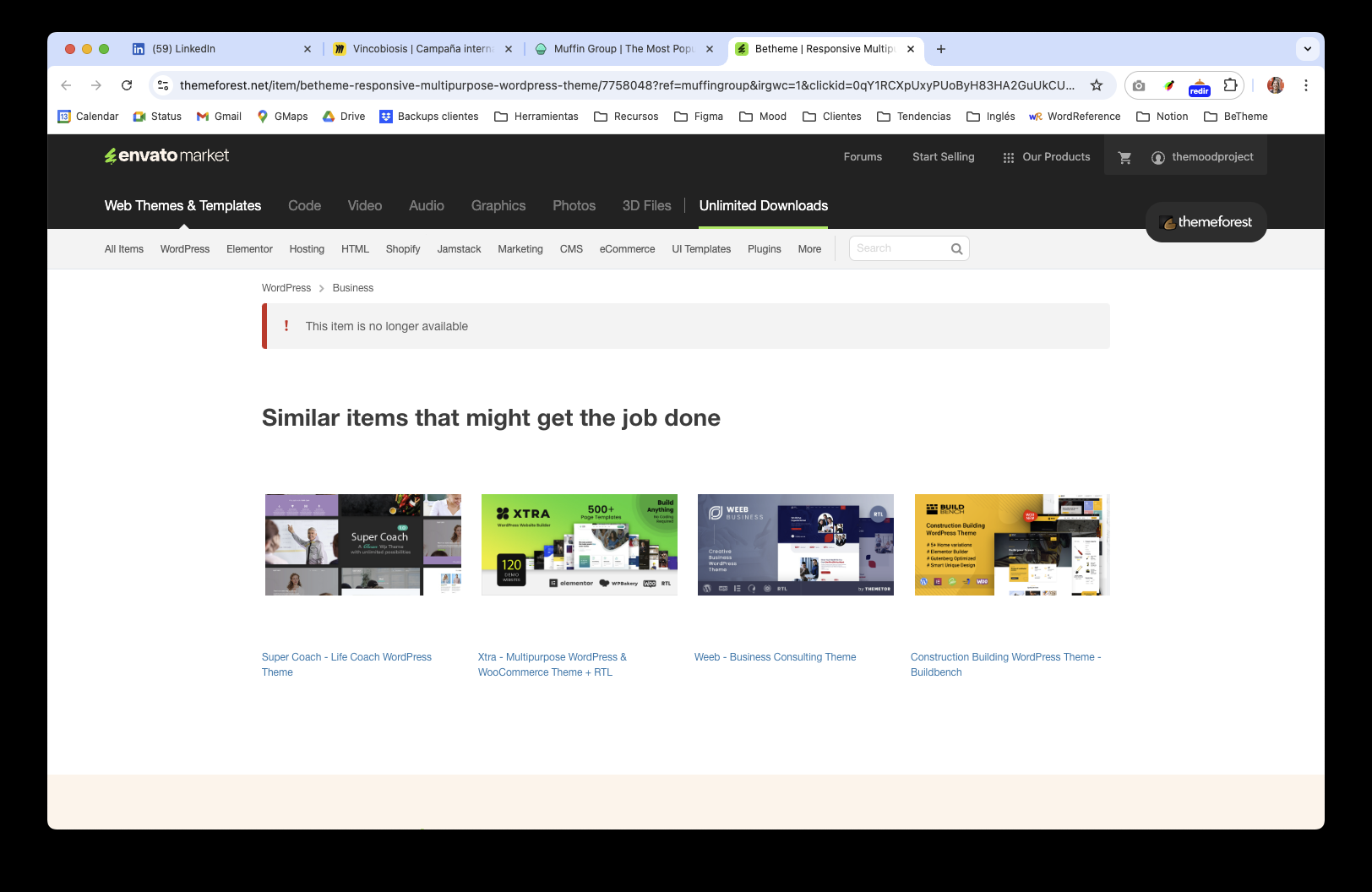
Task: Expand the tab search dropdown arrow
Action: click(1308, 49)
